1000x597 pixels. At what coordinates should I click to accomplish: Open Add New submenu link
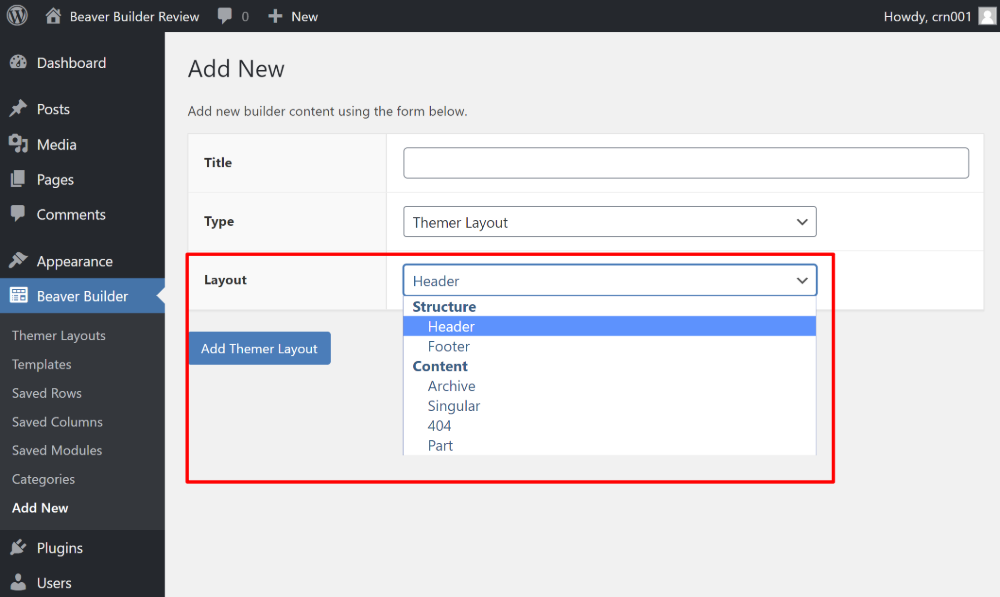[40, 508]
